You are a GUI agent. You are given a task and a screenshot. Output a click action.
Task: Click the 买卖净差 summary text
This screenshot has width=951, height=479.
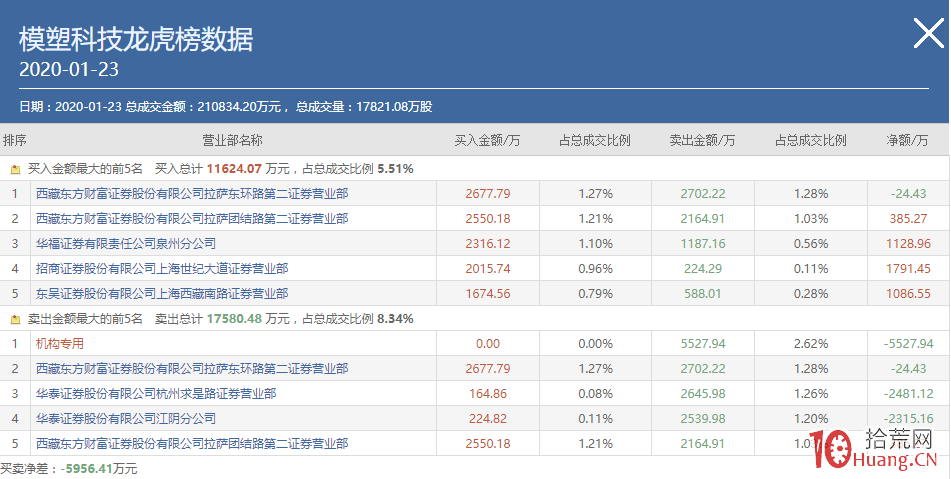coord(69,468)
